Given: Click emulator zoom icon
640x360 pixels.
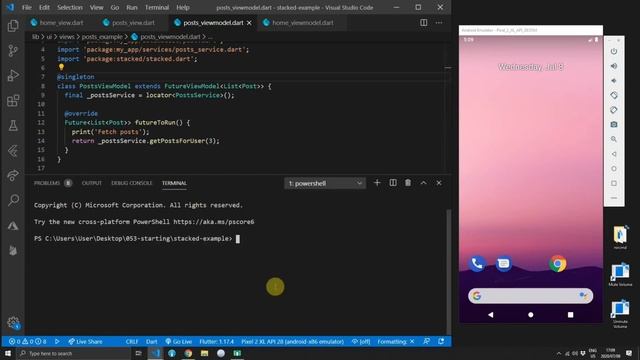Looking at the screenshot, I should pyautogui.click(x=614, y=139).
